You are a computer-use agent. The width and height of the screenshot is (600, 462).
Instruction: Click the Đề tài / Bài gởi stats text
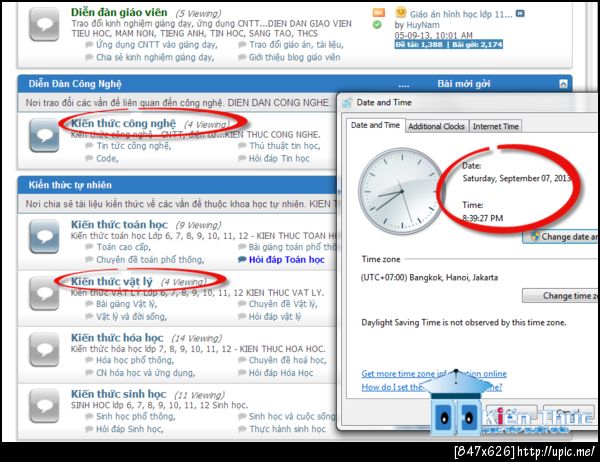tap(449, 44)
